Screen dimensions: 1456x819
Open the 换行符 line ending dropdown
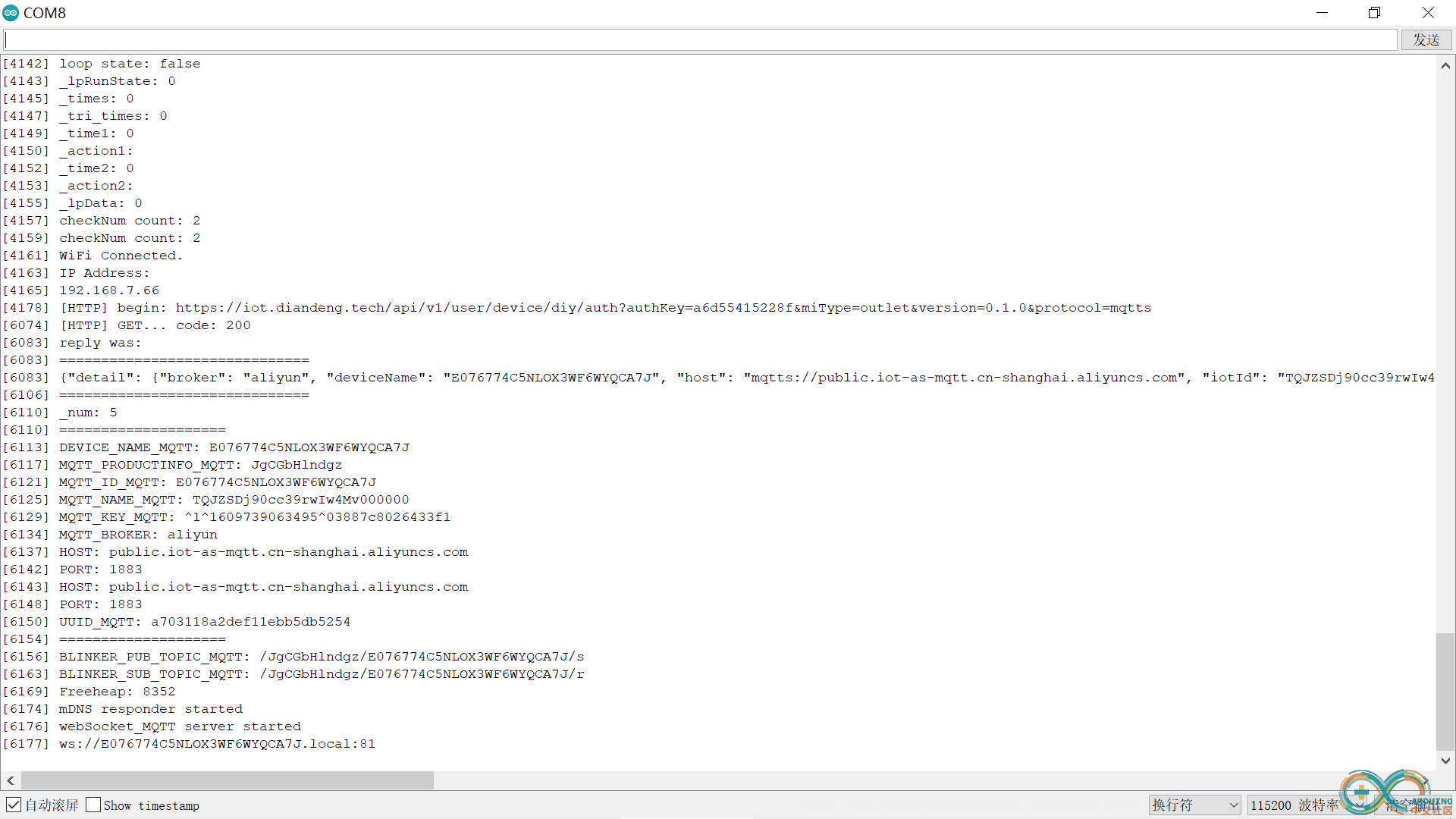coord(1195,805)
